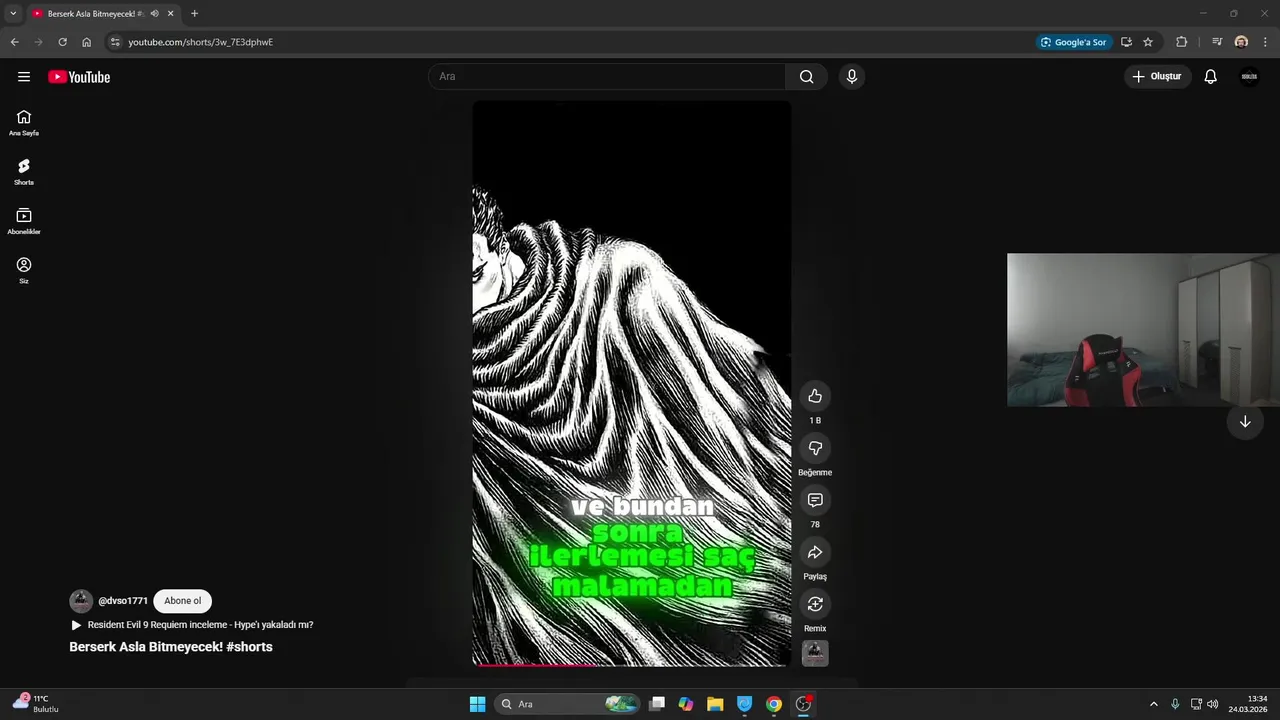Open the media controls icon in toolbar
Viewport: 1280px width, 720px height.
coord(1217,42)
